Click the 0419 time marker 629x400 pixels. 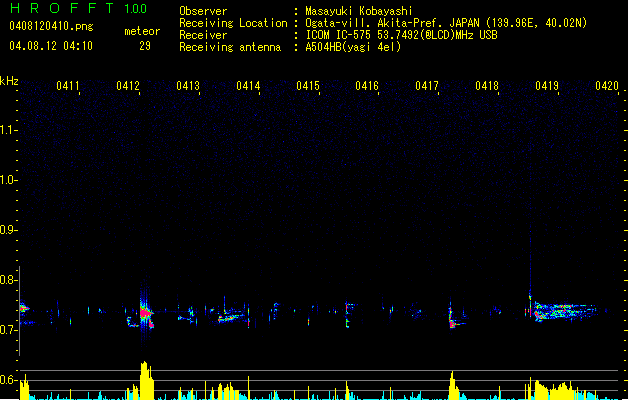547,86
